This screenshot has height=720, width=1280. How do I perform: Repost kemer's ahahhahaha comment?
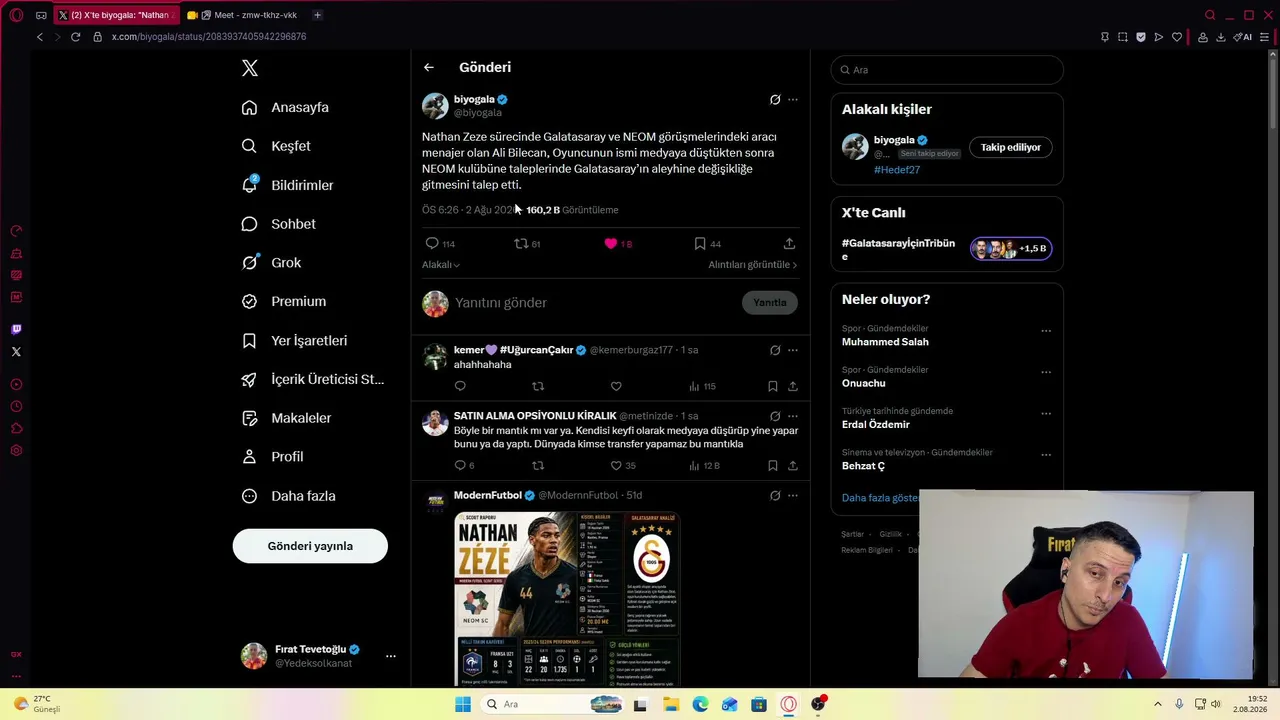pyautogui.click(x=538, y=386)
